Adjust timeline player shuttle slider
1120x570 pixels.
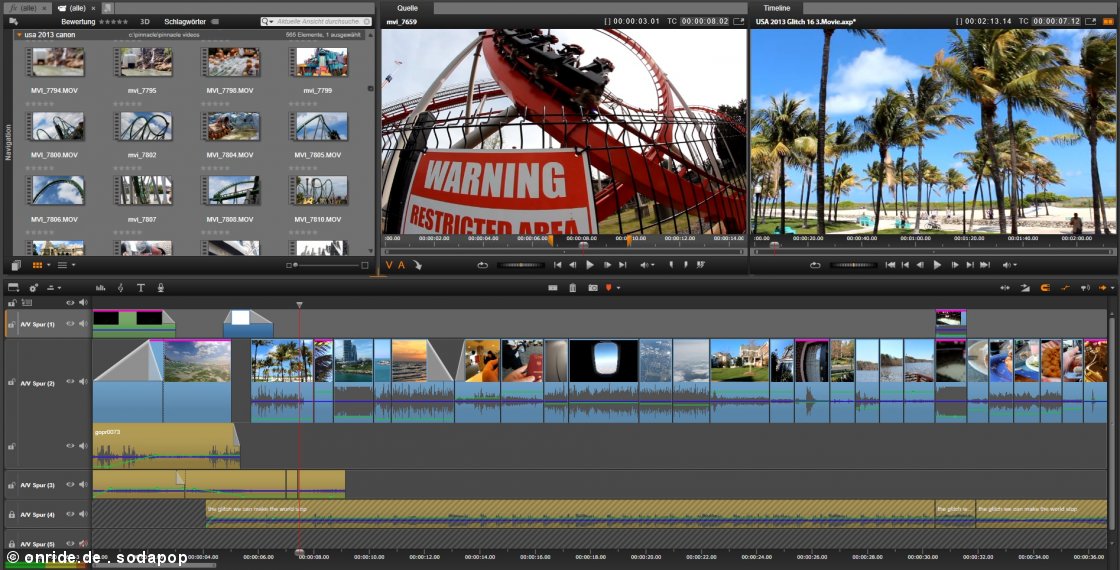[x=853, y=265]
